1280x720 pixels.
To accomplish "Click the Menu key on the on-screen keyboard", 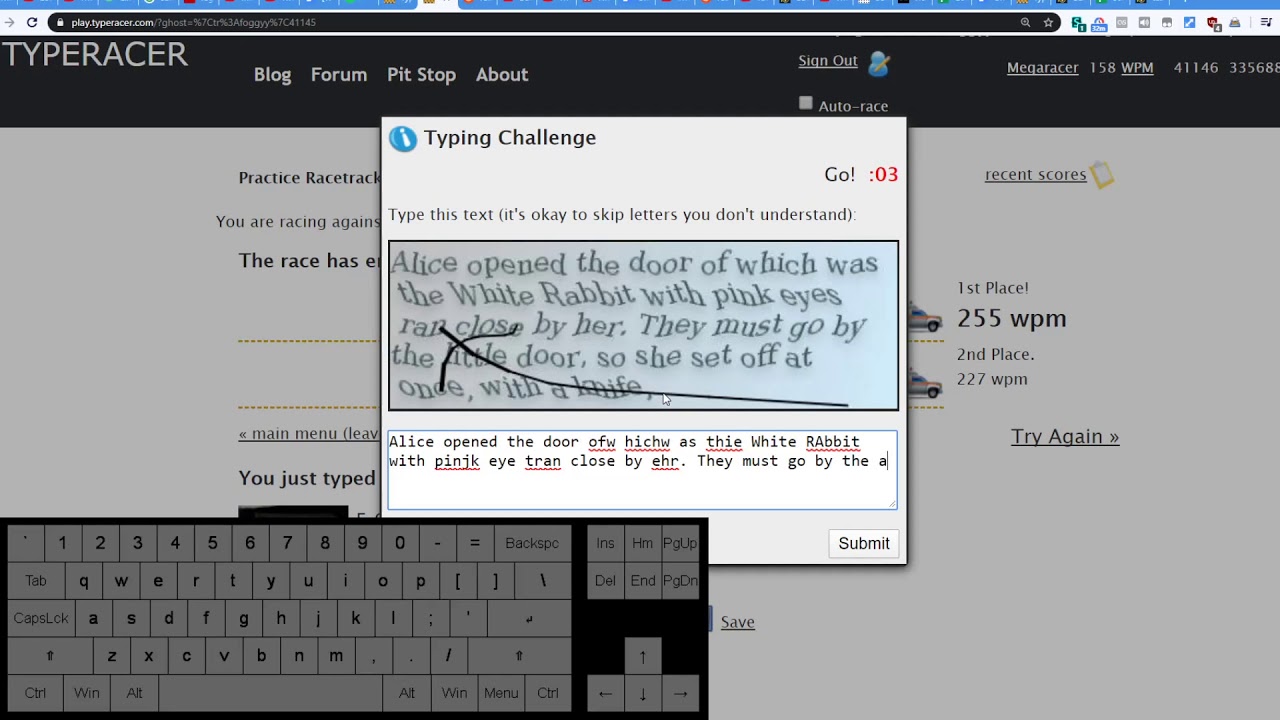I will 501,693.
